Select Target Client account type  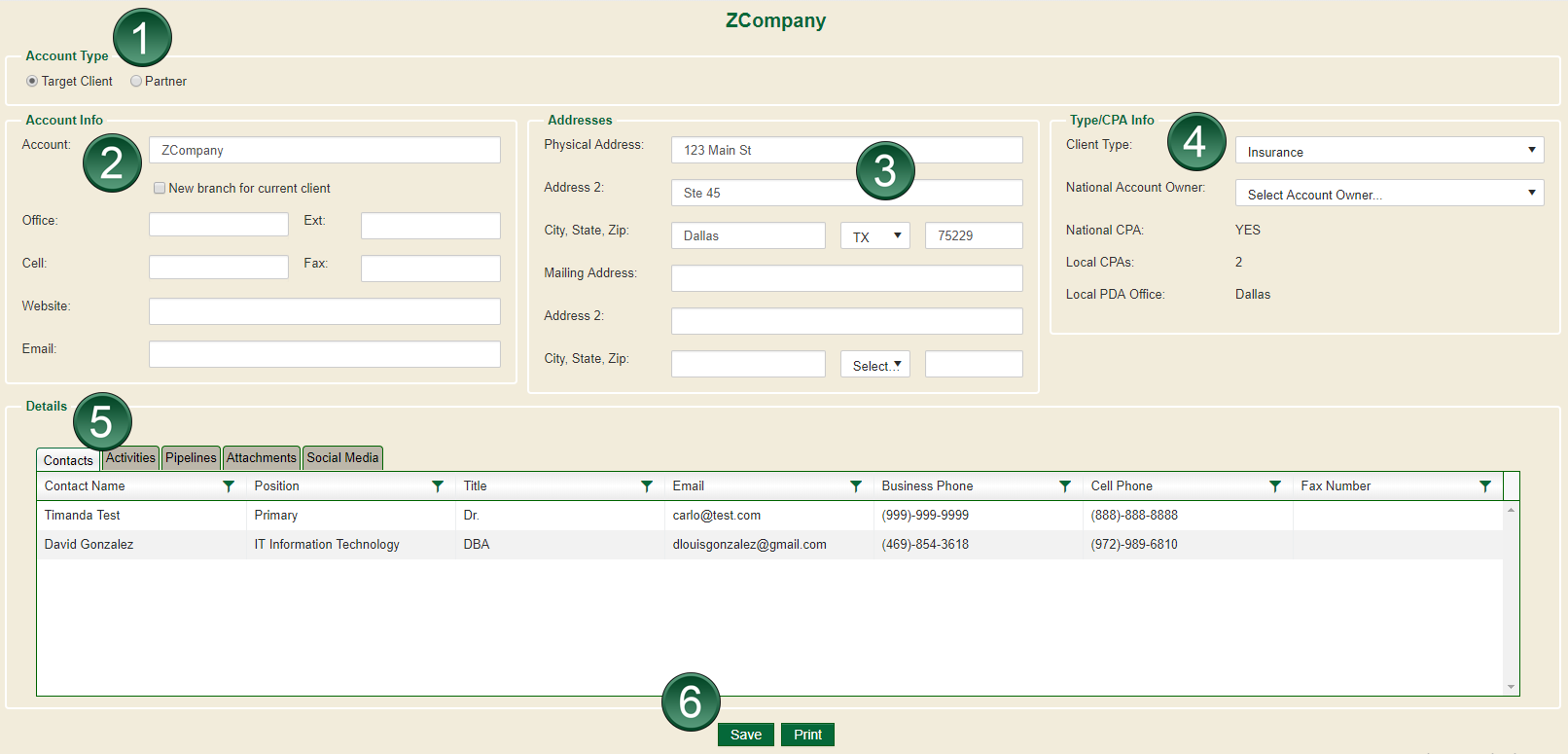coord(32,82)
